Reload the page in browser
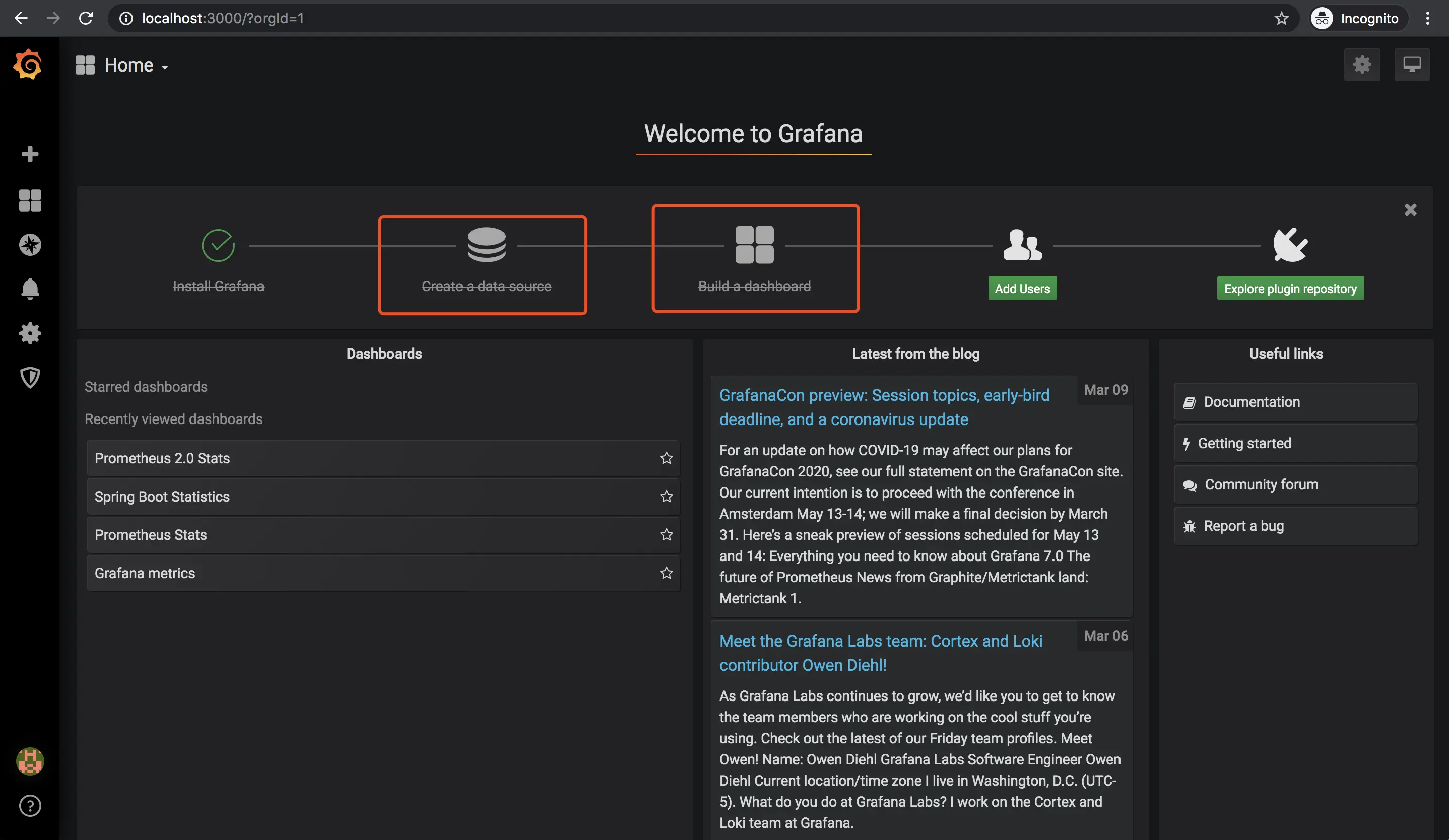 click(86, 19)
